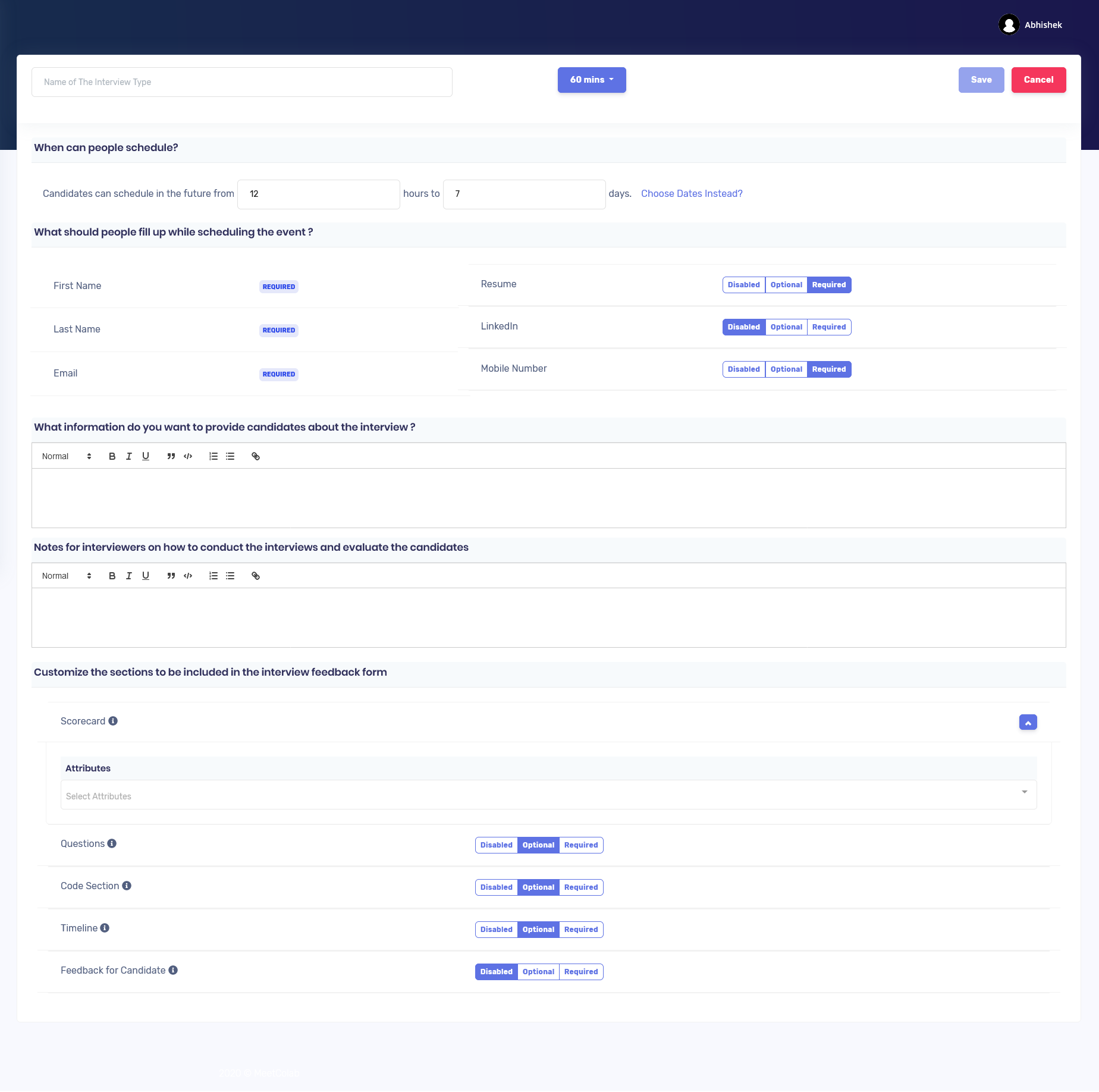
Task: Click code block icon in candidate information editor
Action: pos(188,456)
